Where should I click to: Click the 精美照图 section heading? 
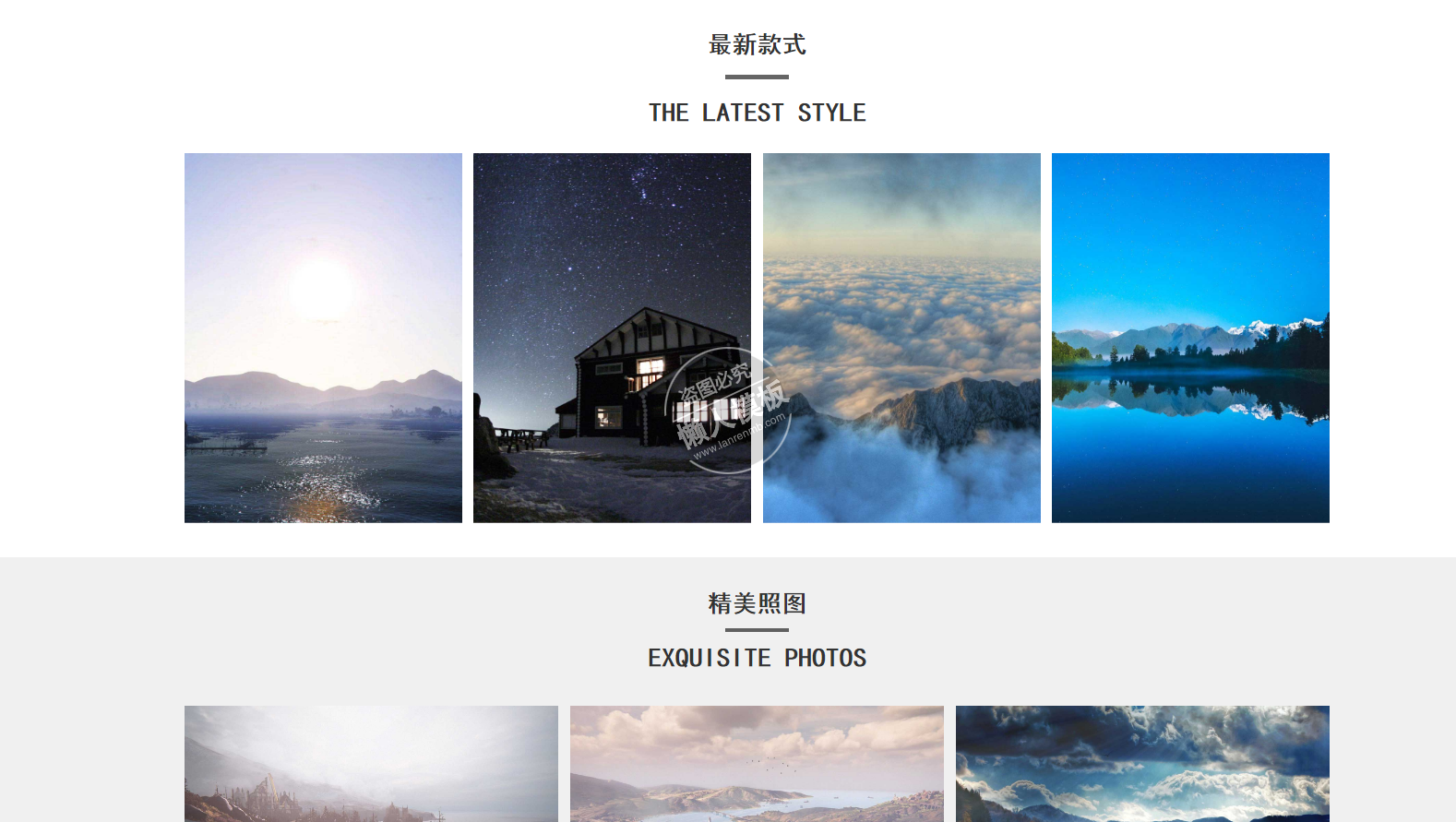click(757, 603)
